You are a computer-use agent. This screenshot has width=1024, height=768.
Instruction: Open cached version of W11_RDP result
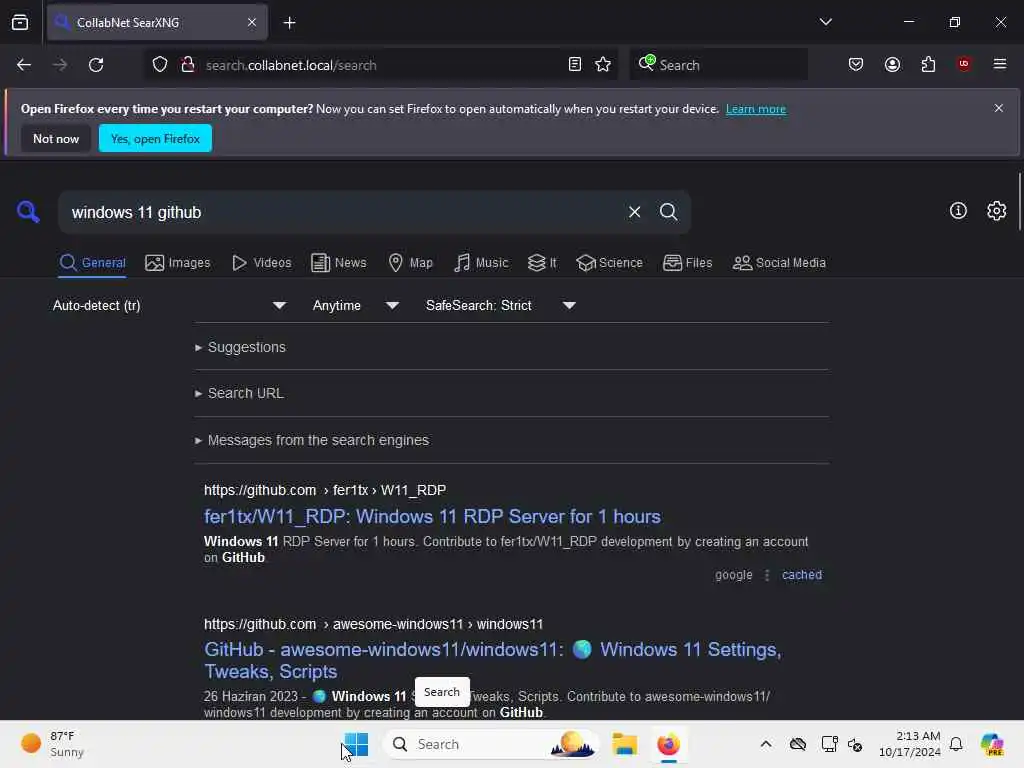[802, 575]
